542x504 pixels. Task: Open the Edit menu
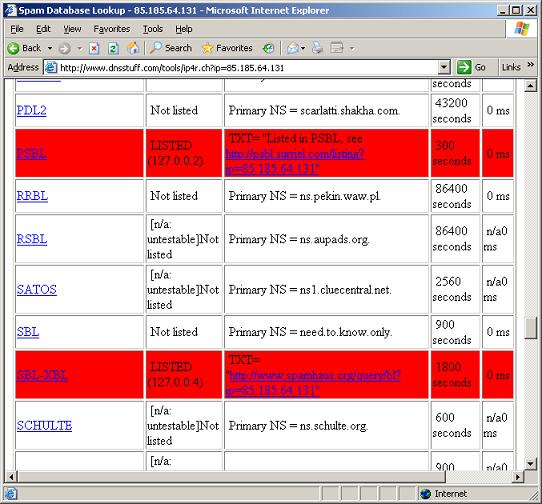(43, 29)
